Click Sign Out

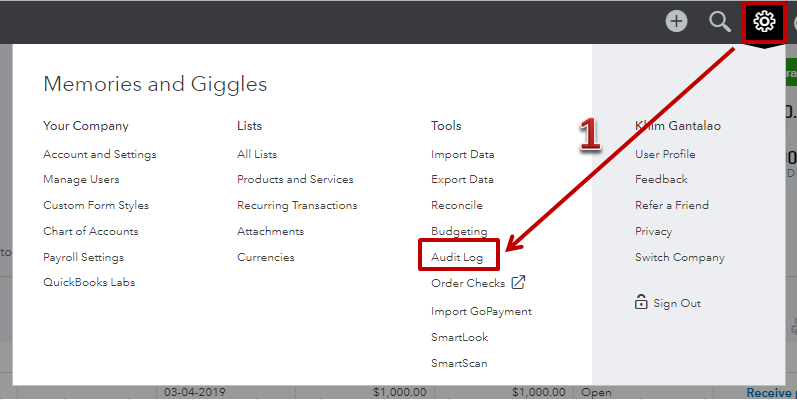tap(677, 303)
